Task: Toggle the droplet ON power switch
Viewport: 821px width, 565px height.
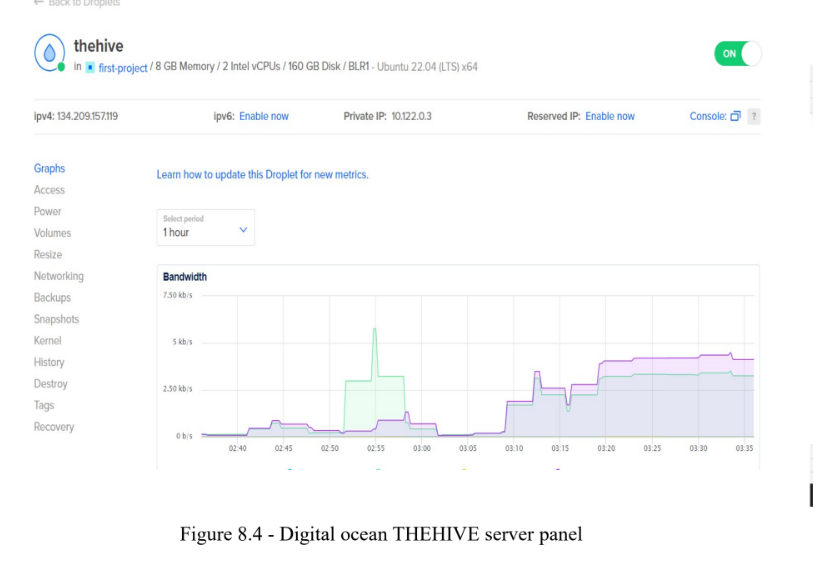Action: 737,53
